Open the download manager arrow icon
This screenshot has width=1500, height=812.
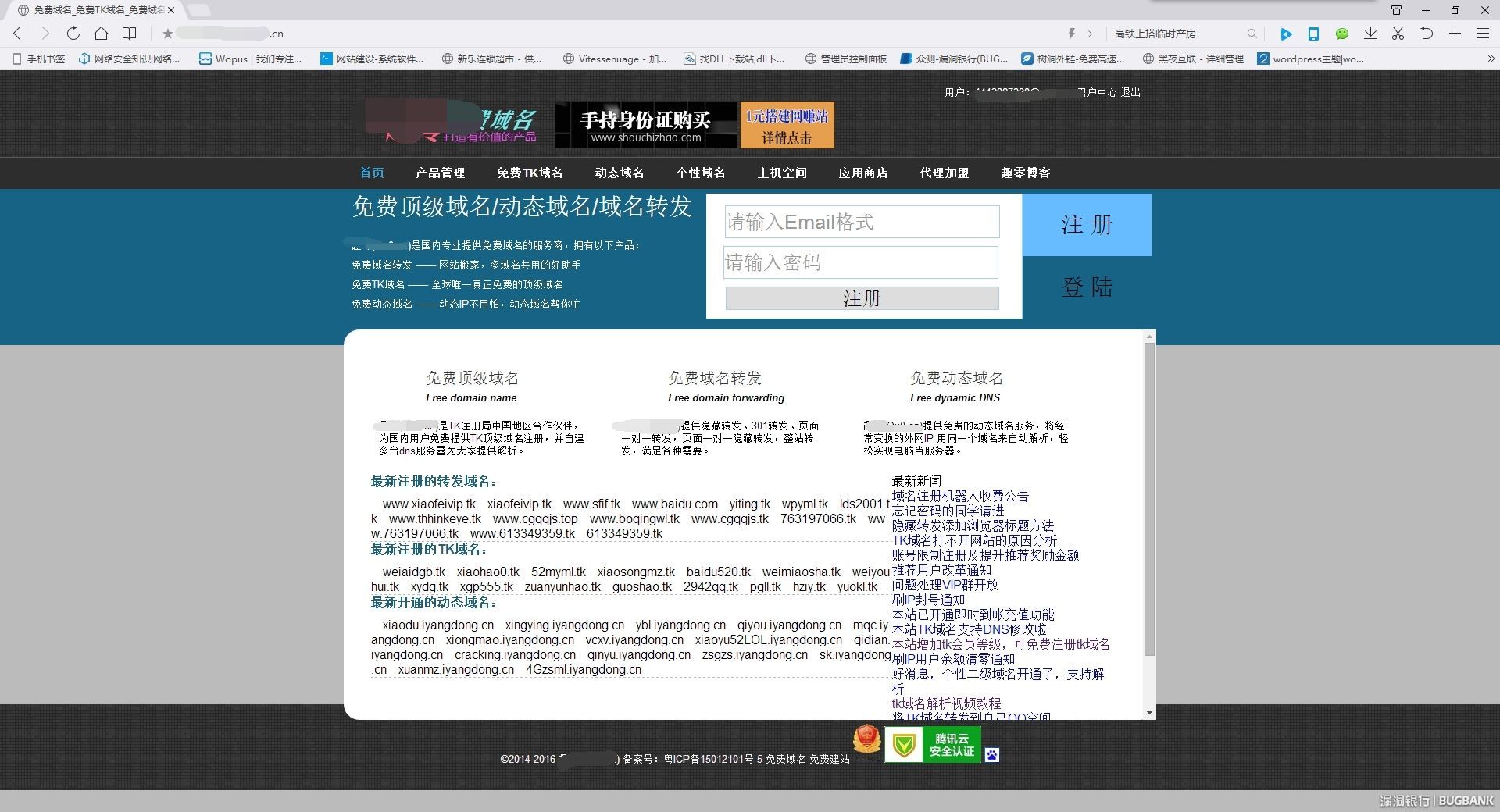click(1370, 34)
